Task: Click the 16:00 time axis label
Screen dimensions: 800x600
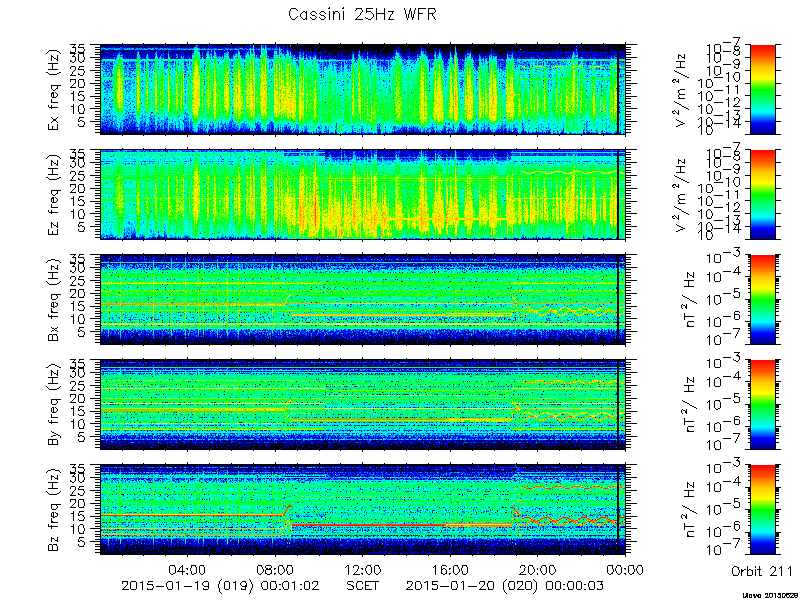Action: pos(451,569)
